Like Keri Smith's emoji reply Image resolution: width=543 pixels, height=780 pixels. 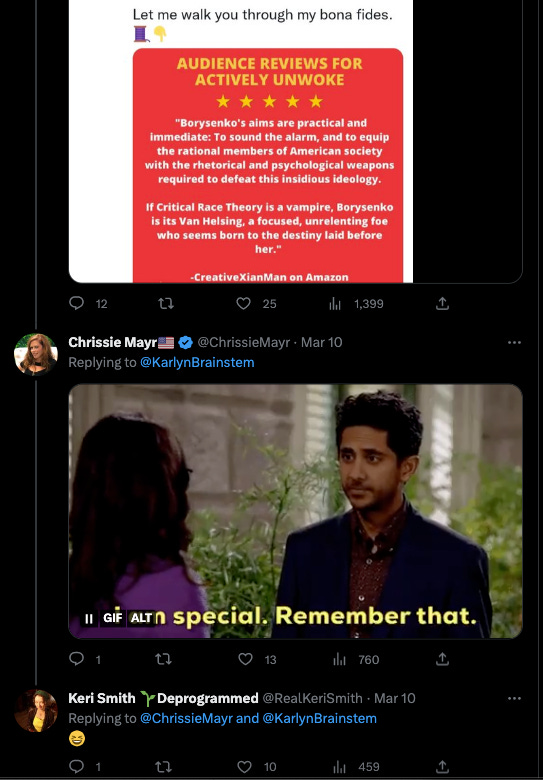[x=244, y=767]
